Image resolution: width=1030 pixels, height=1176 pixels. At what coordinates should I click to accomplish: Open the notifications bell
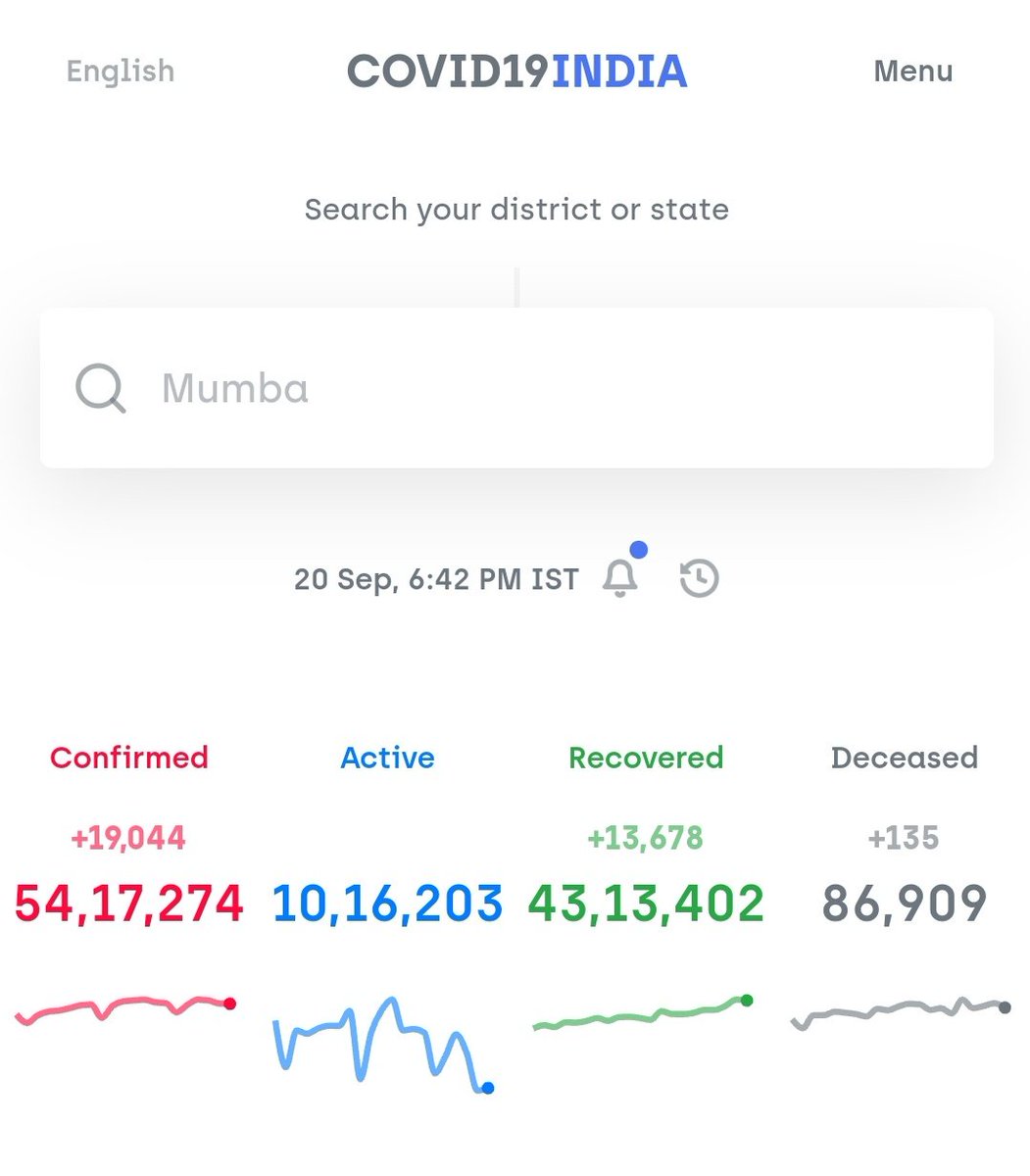621,579
